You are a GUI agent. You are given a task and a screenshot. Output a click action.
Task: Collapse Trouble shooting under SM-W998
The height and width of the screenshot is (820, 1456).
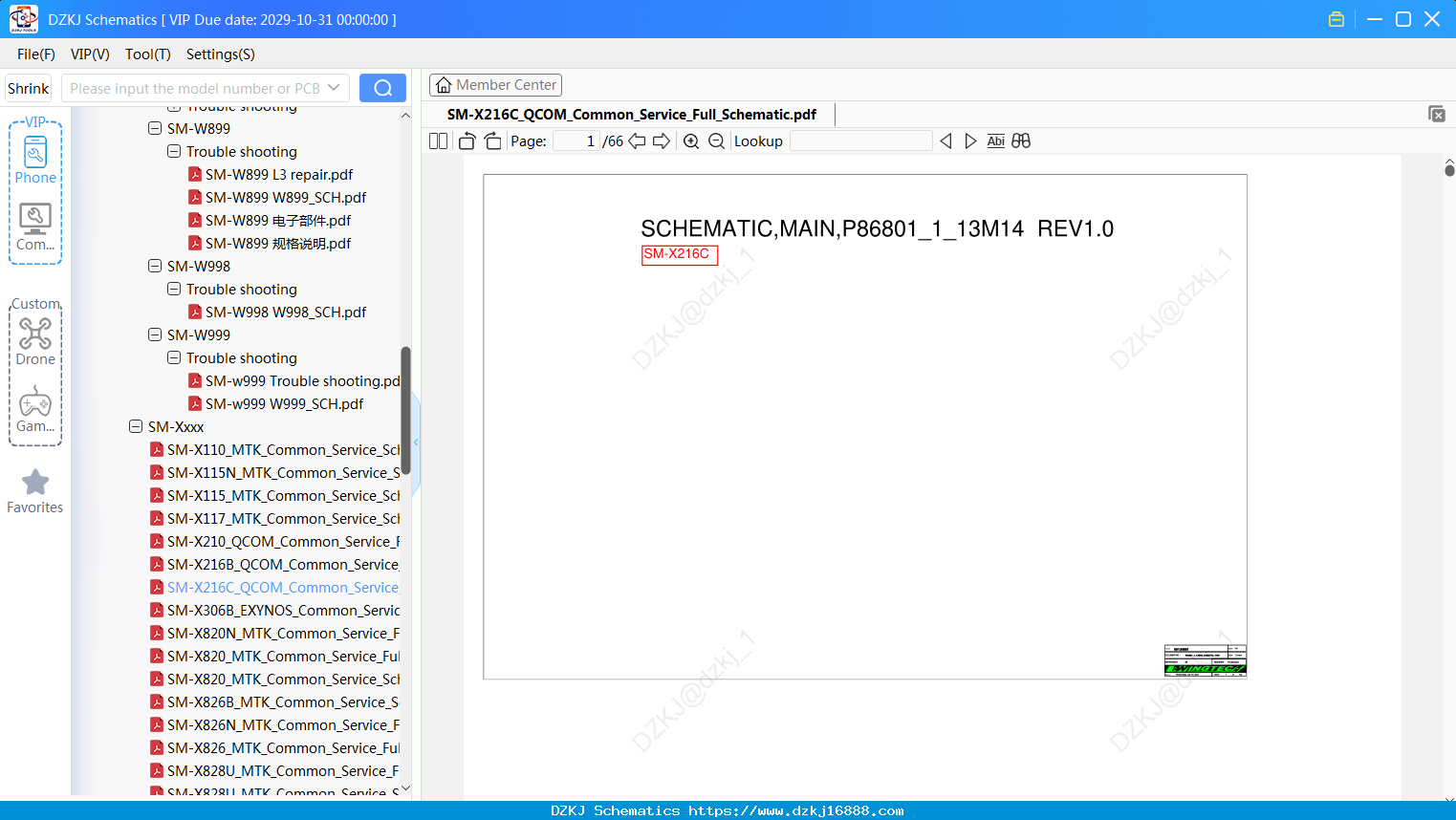click(174, 289)
